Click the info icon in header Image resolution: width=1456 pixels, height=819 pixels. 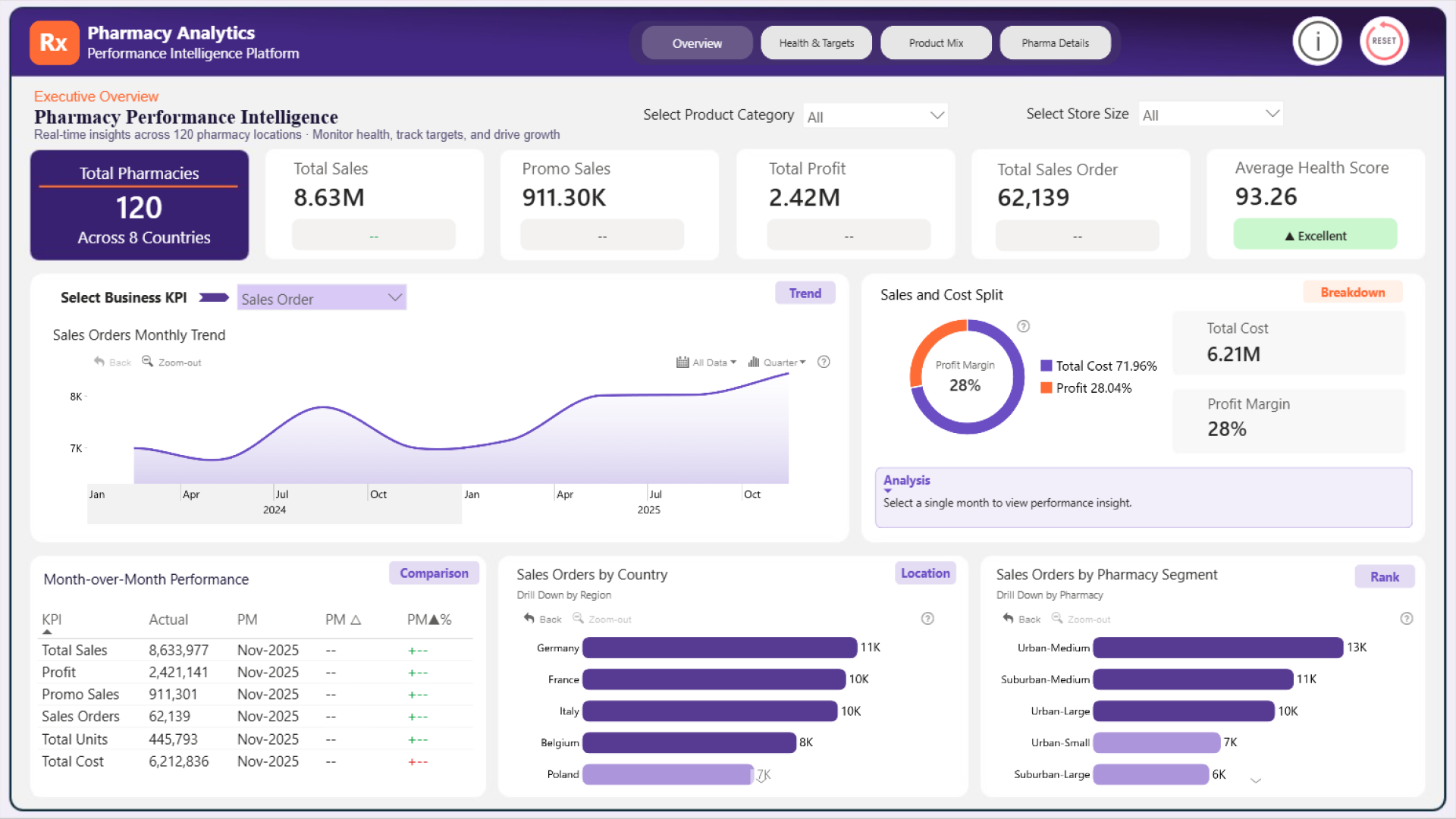[x=1317, y=41]
